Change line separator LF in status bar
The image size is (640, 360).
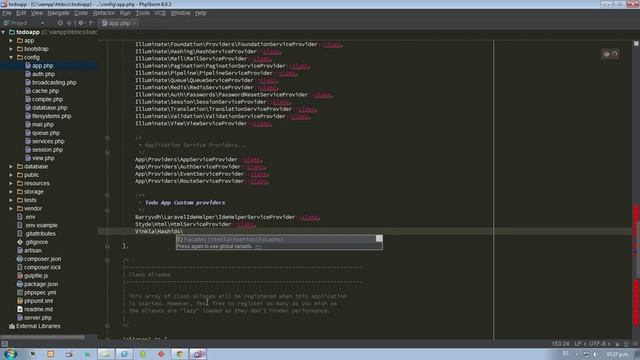pyautogui.click(x=580, y=344)
